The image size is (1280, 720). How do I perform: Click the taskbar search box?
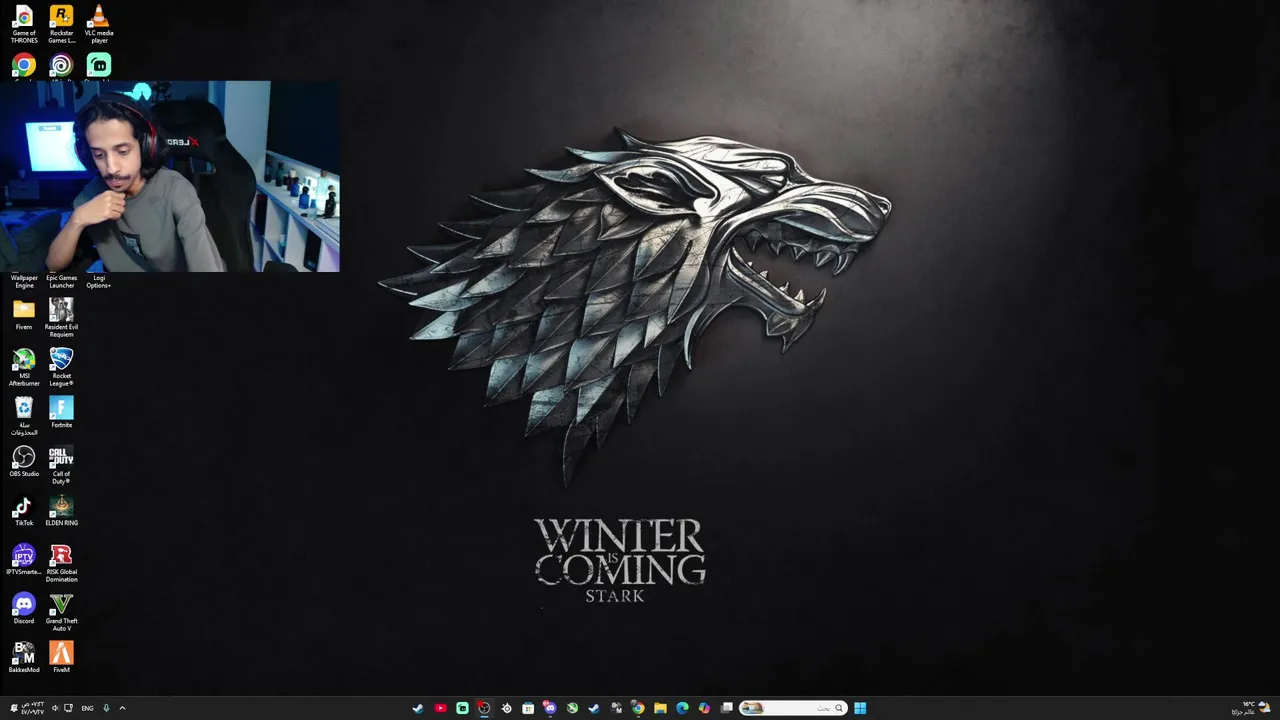coord(793,708)
